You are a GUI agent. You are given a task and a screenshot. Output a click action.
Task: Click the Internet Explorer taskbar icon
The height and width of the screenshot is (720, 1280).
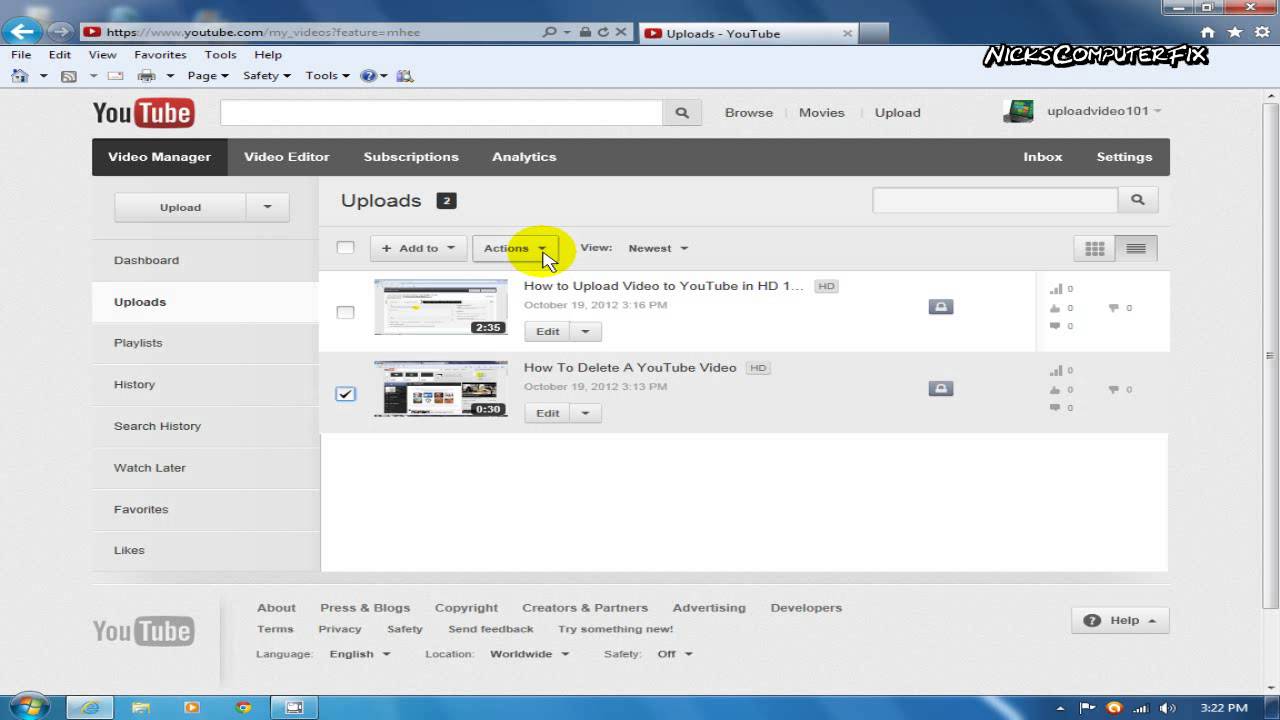(91, 707)
